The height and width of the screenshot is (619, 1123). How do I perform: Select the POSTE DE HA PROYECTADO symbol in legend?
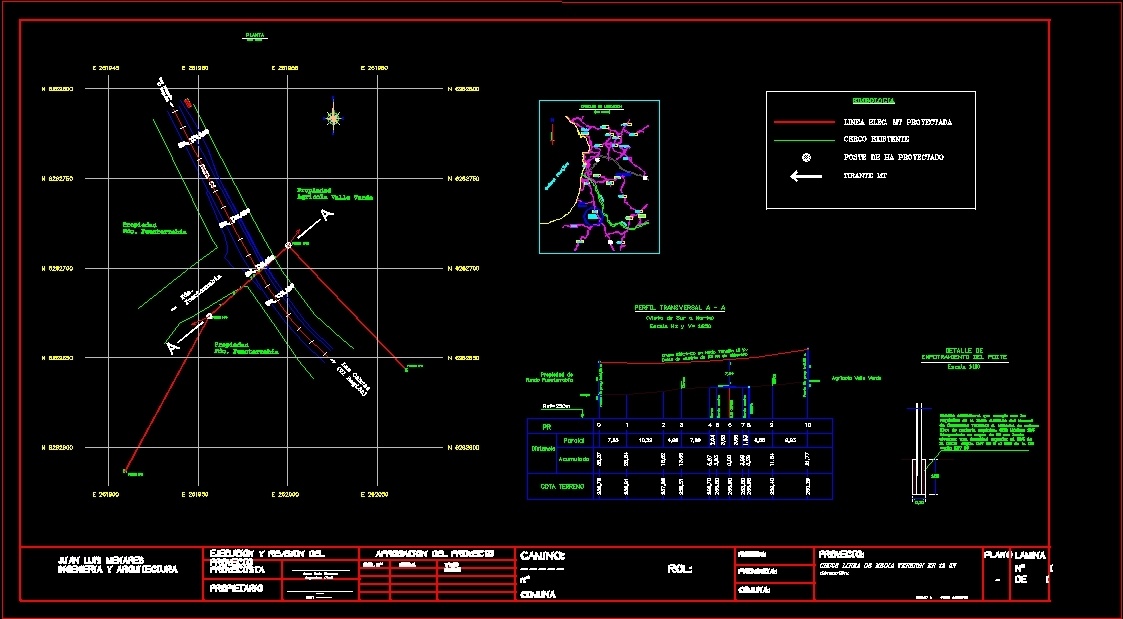[x=806, y=157]
